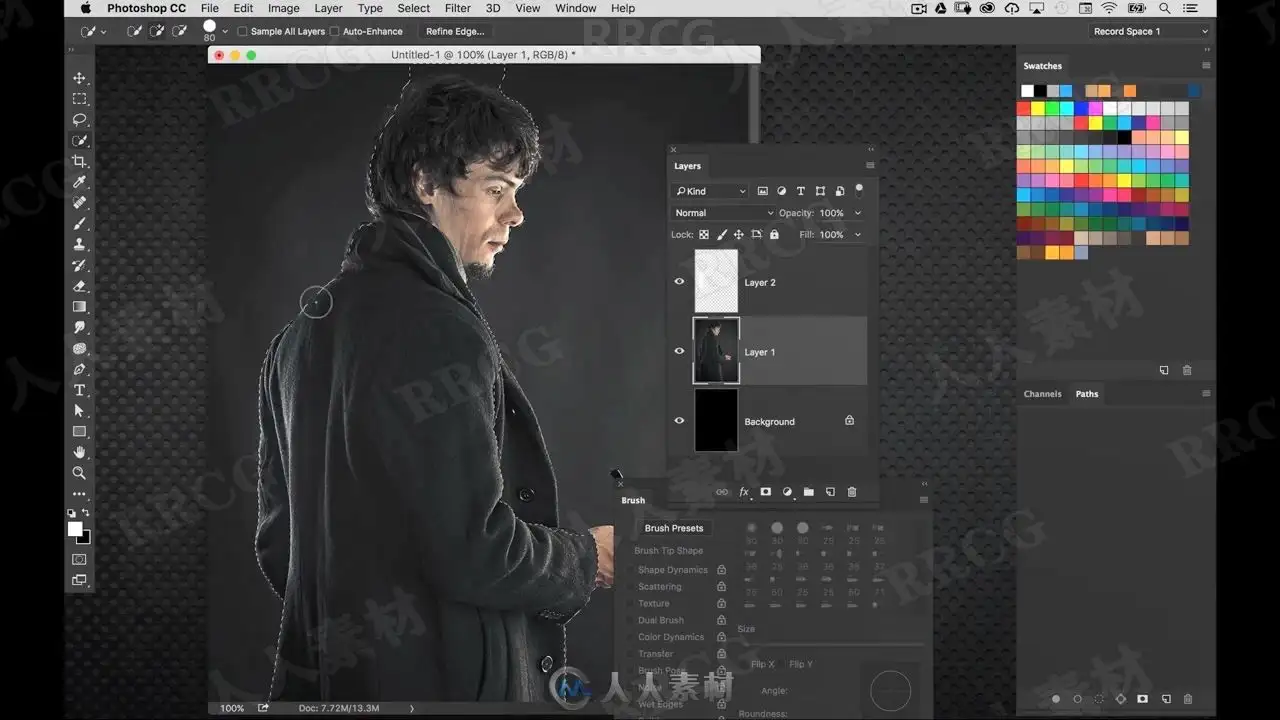Click the Subtract from selection option icon

coord(180,31)
